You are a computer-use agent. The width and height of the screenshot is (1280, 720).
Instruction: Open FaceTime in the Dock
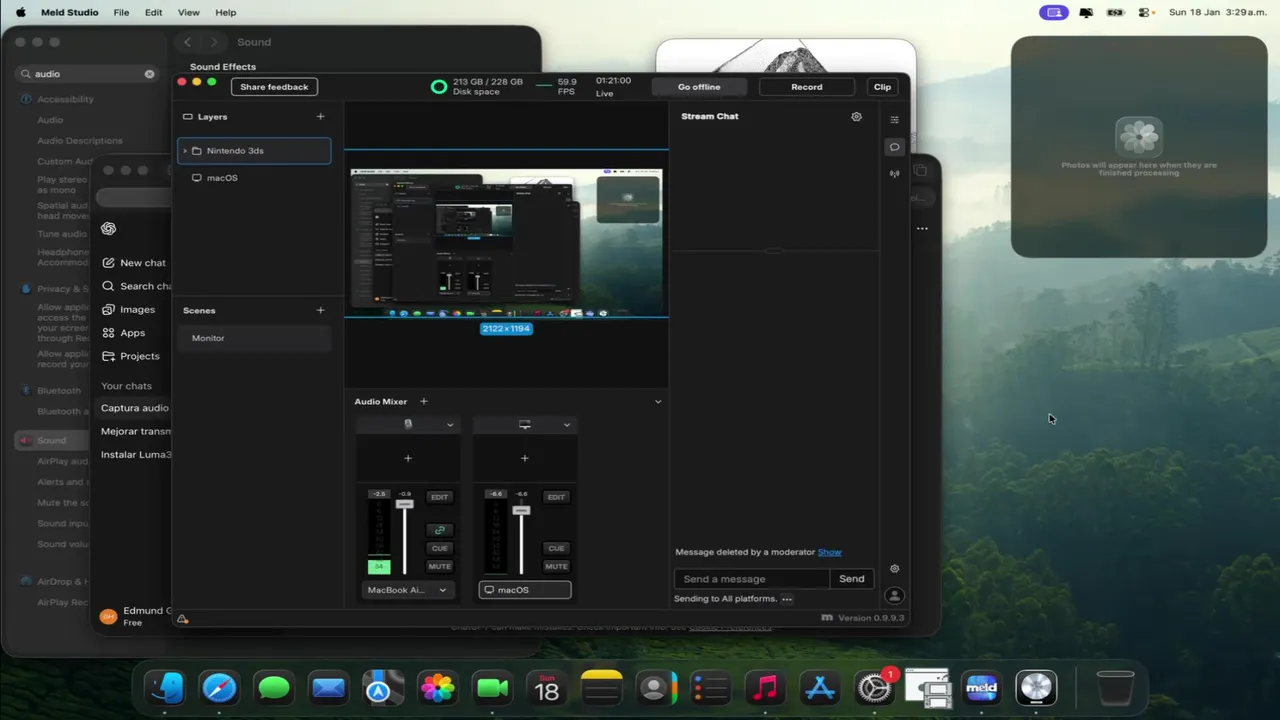(492, 688)
